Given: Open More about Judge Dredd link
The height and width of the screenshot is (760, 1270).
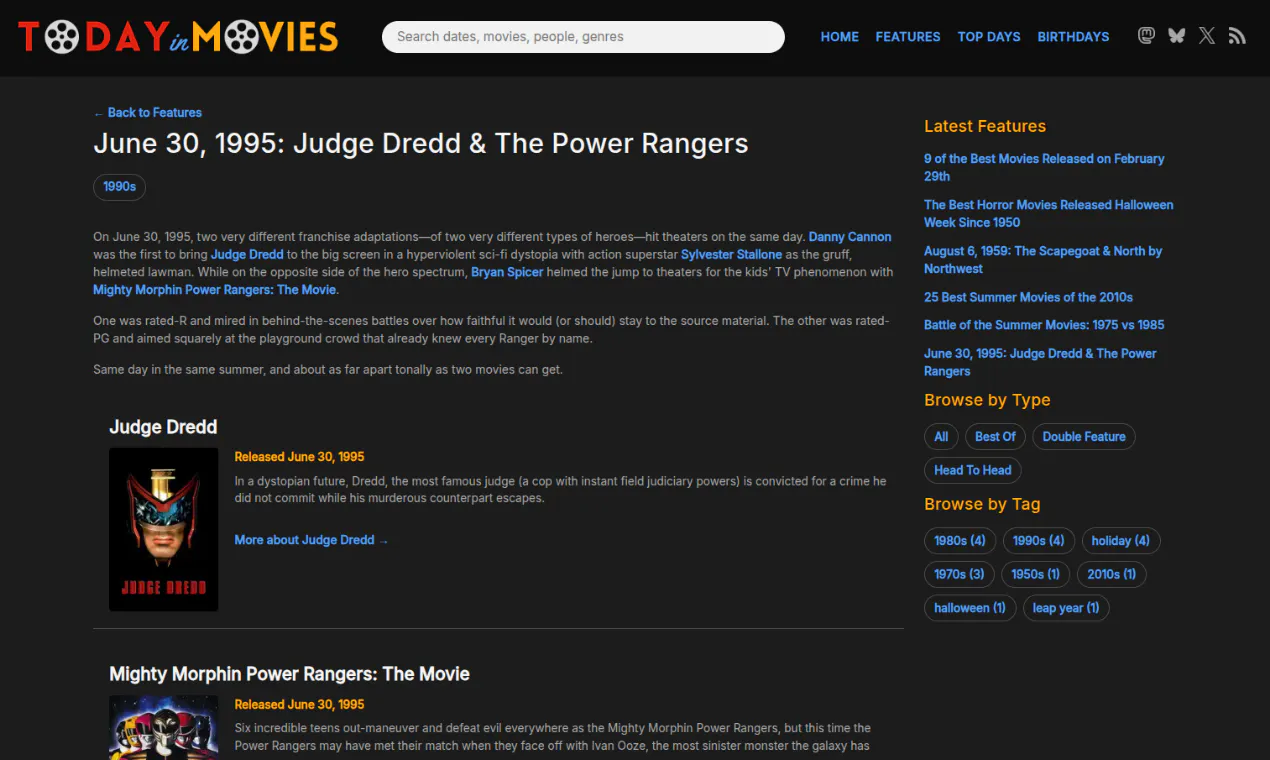Looking at the screenshot, I should 311,540.
